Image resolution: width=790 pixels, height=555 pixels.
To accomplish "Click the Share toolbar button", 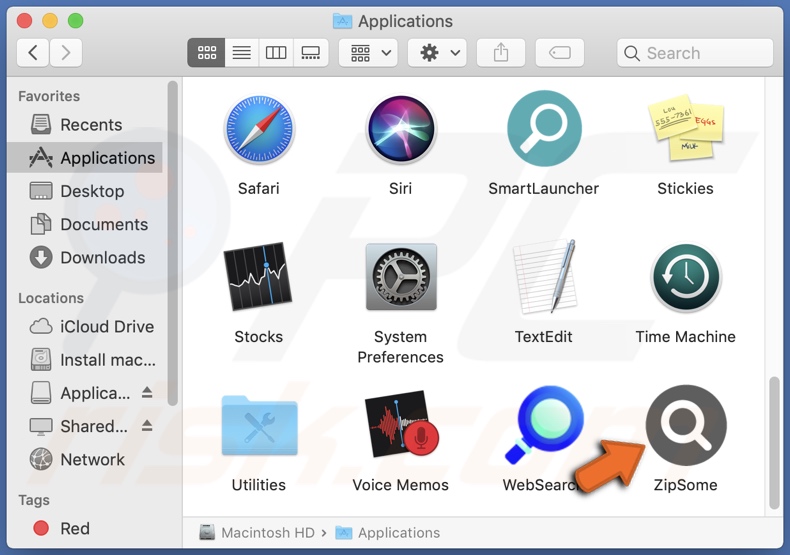I will pyautogui.click(x=501, y=53).
